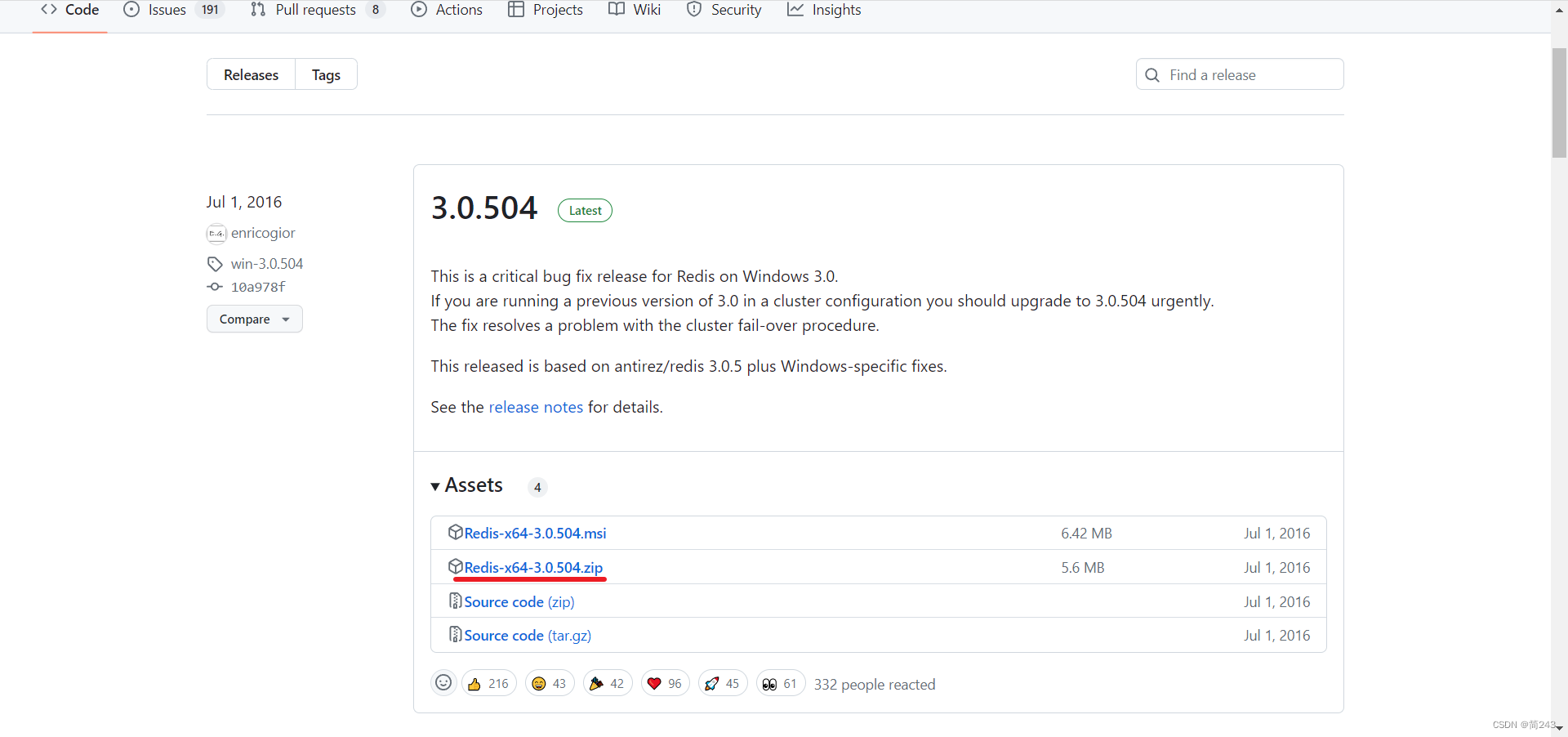Toggle the rocket reaction 45
The height and width of the screenshot is (737, 1568).
[723, 683]
